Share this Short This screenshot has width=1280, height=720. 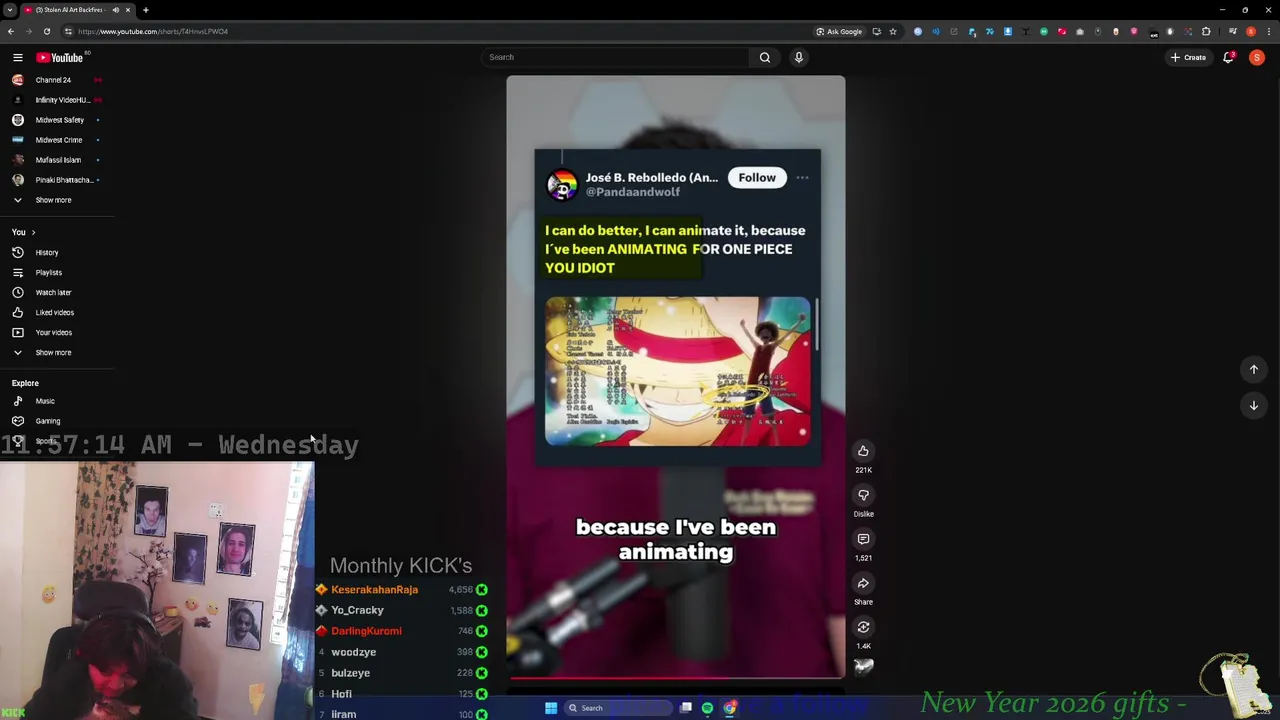click(x=863, y=583)
